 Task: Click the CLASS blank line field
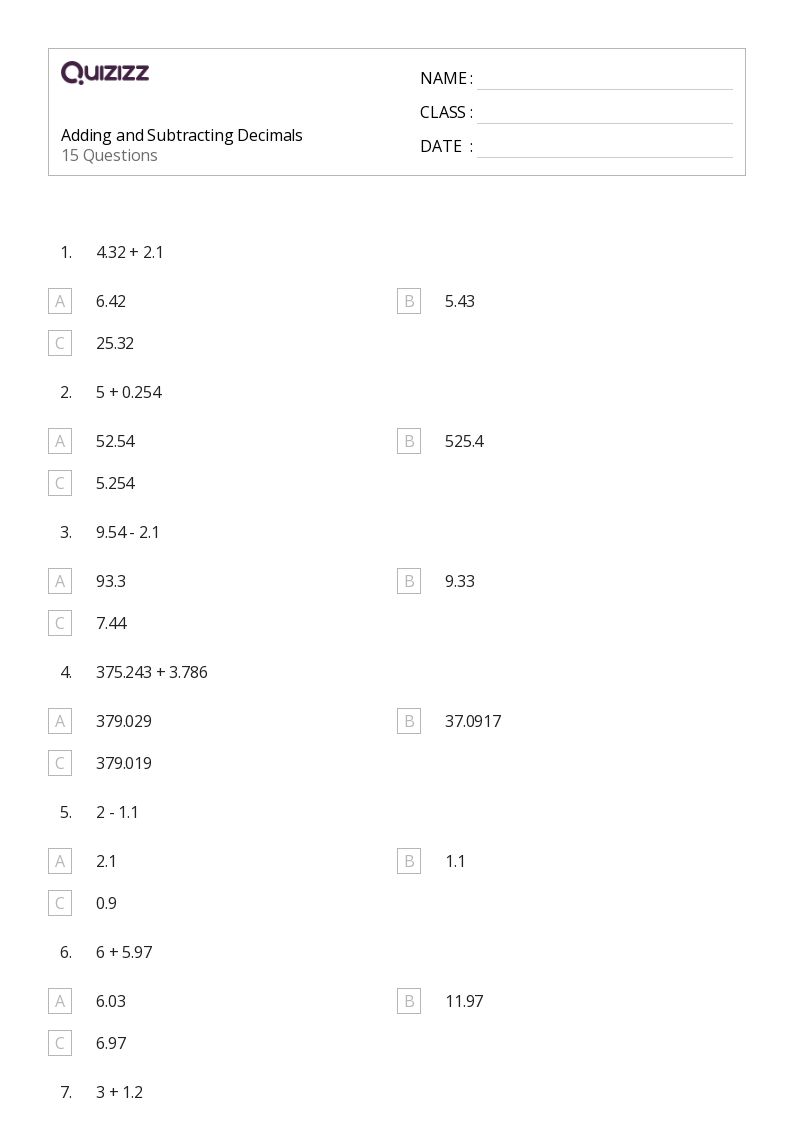click(x=605, y=114)
